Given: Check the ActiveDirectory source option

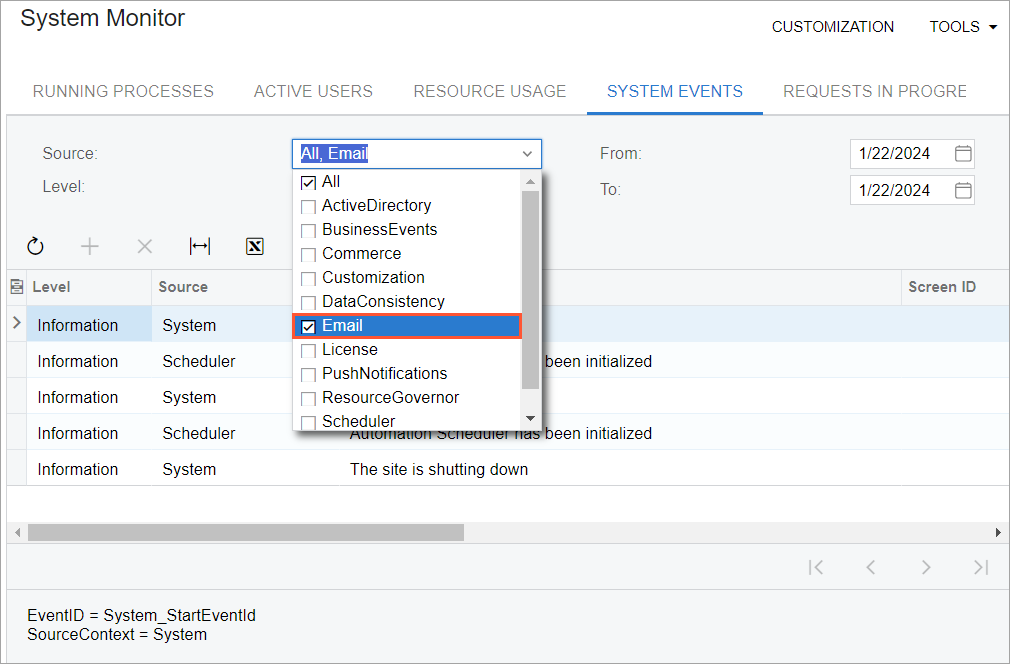Looking at the screenshot, I should [x=309, y=207].
